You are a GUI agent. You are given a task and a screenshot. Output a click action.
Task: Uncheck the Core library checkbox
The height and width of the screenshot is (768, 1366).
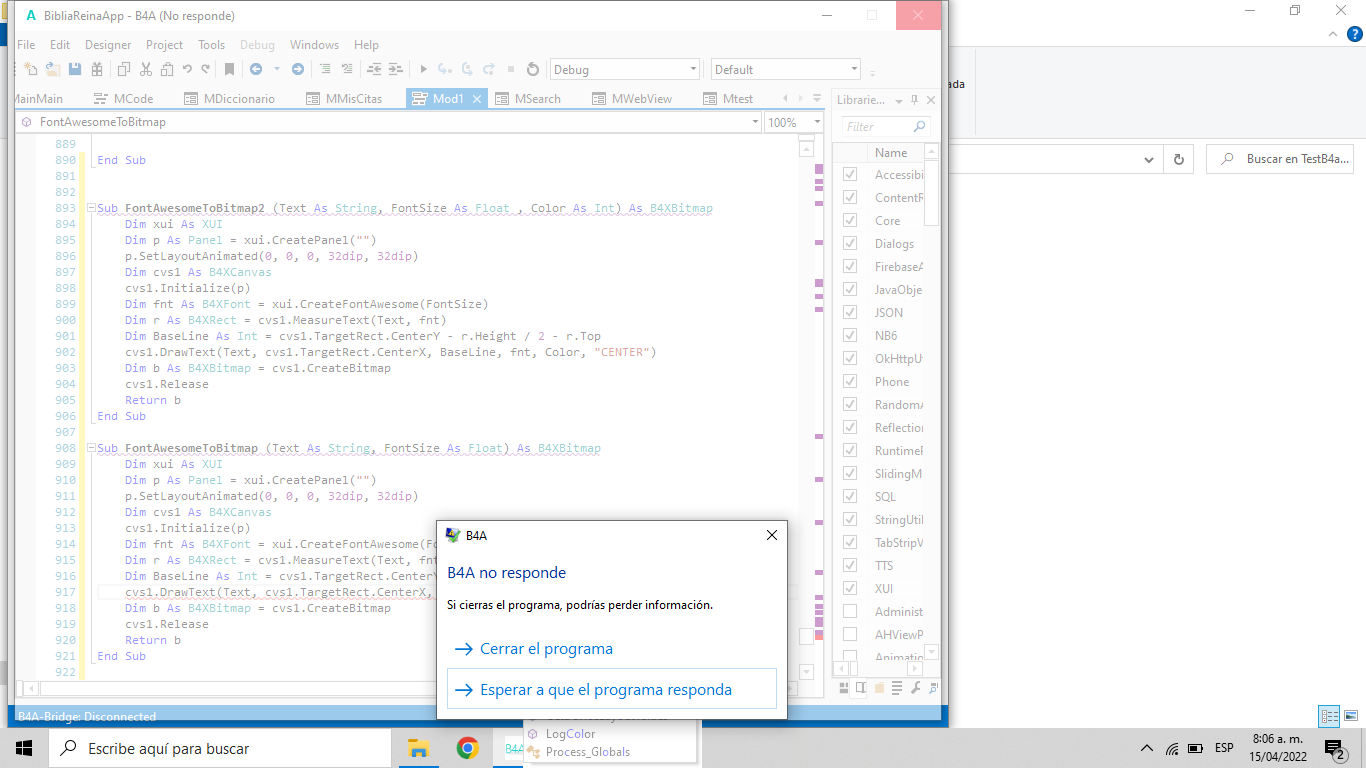(x=850, y=220)
